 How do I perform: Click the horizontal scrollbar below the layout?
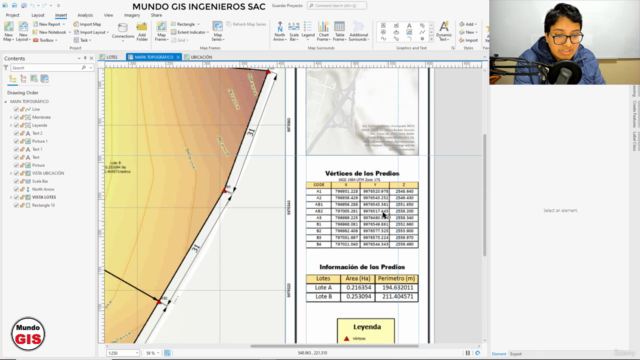pos(334,346)
